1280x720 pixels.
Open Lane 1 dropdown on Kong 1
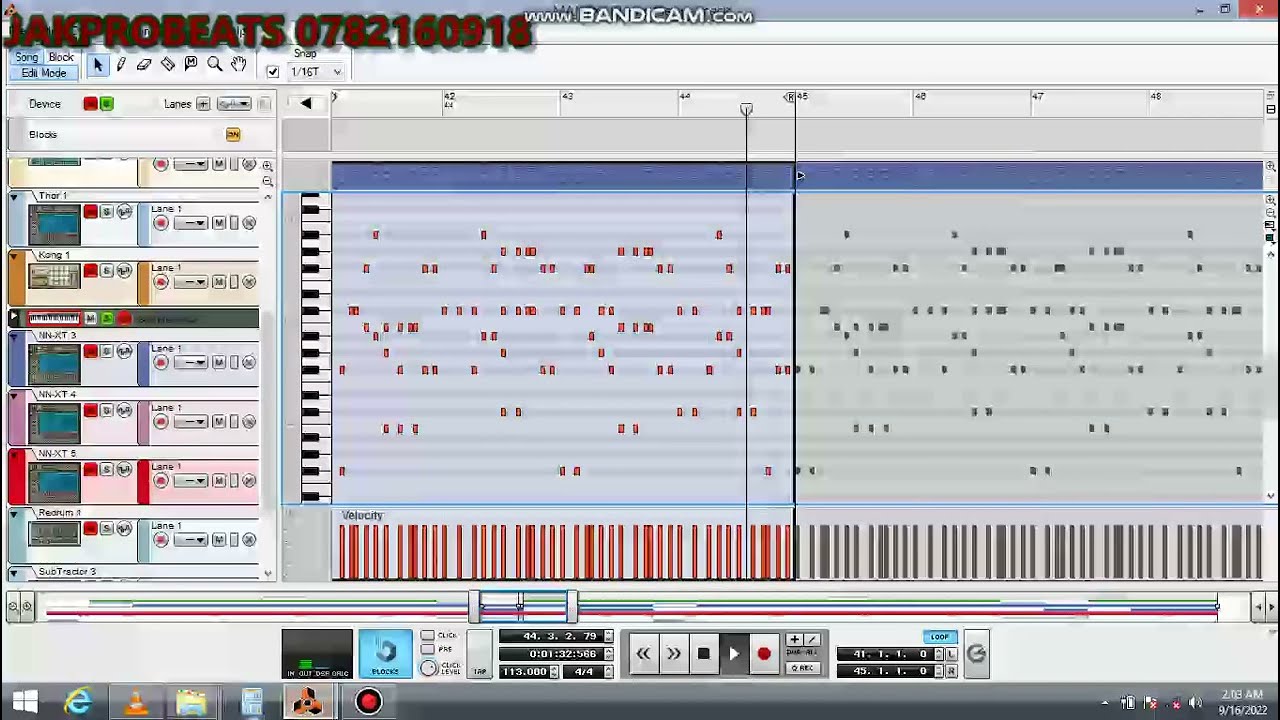click(x=191, y=282)
